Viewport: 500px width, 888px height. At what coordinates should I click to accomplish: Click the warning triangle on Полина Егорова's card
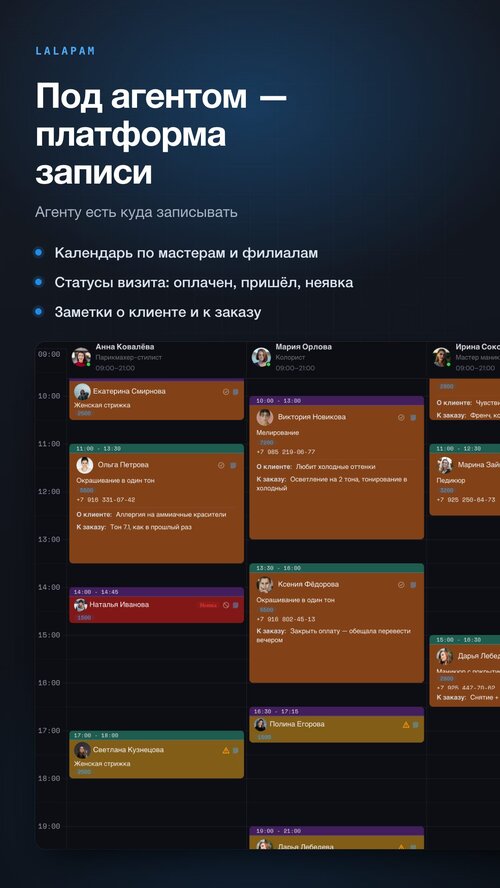[405, 724]
